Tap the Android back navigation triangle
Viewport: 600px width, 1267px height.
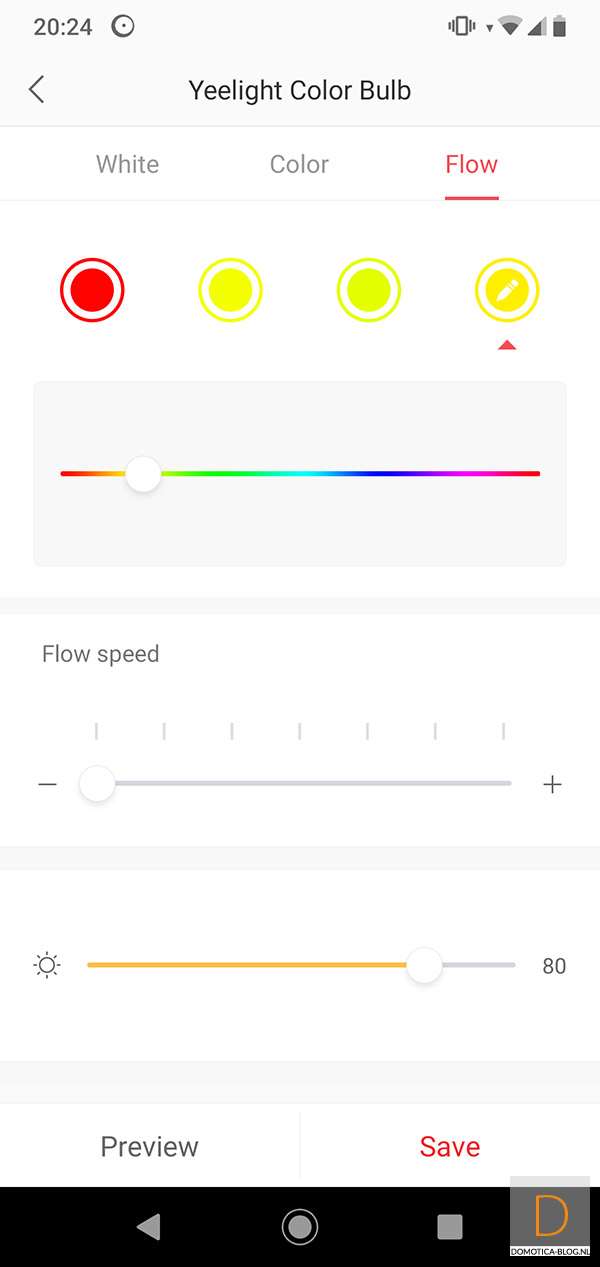coord(149,1227)
